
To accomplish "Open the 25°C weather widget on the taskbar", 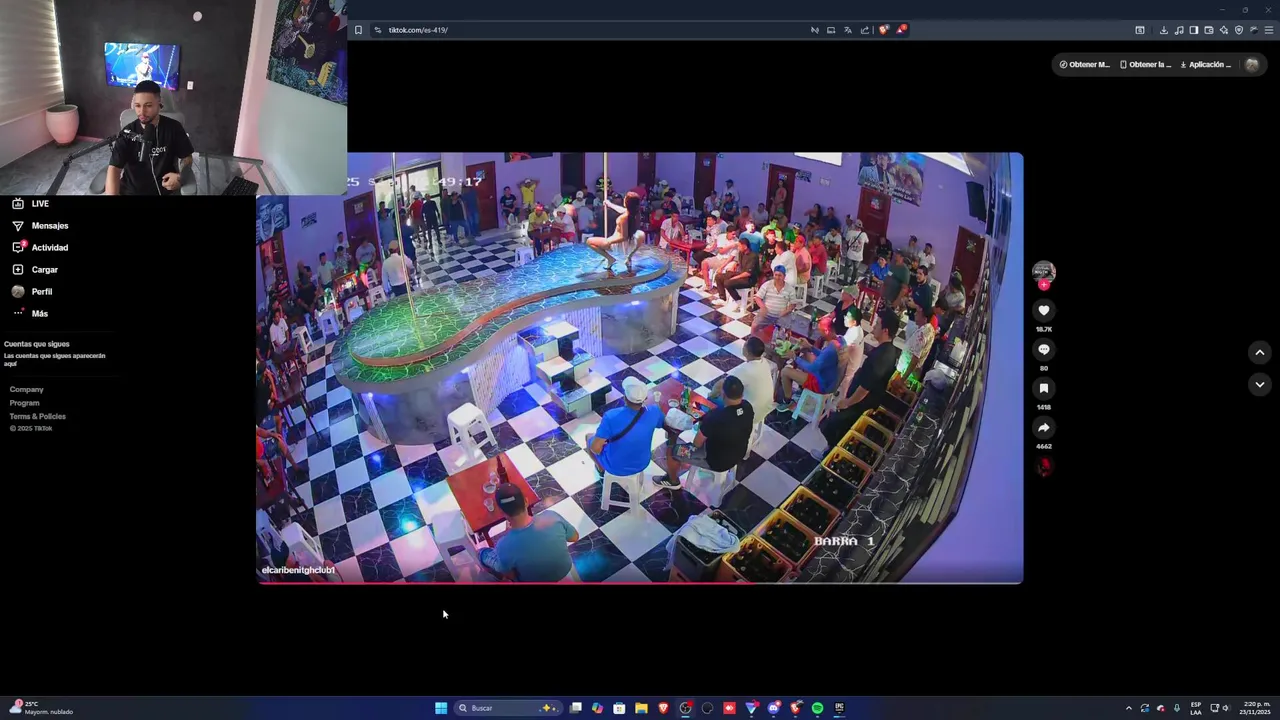I will (40, 708).
